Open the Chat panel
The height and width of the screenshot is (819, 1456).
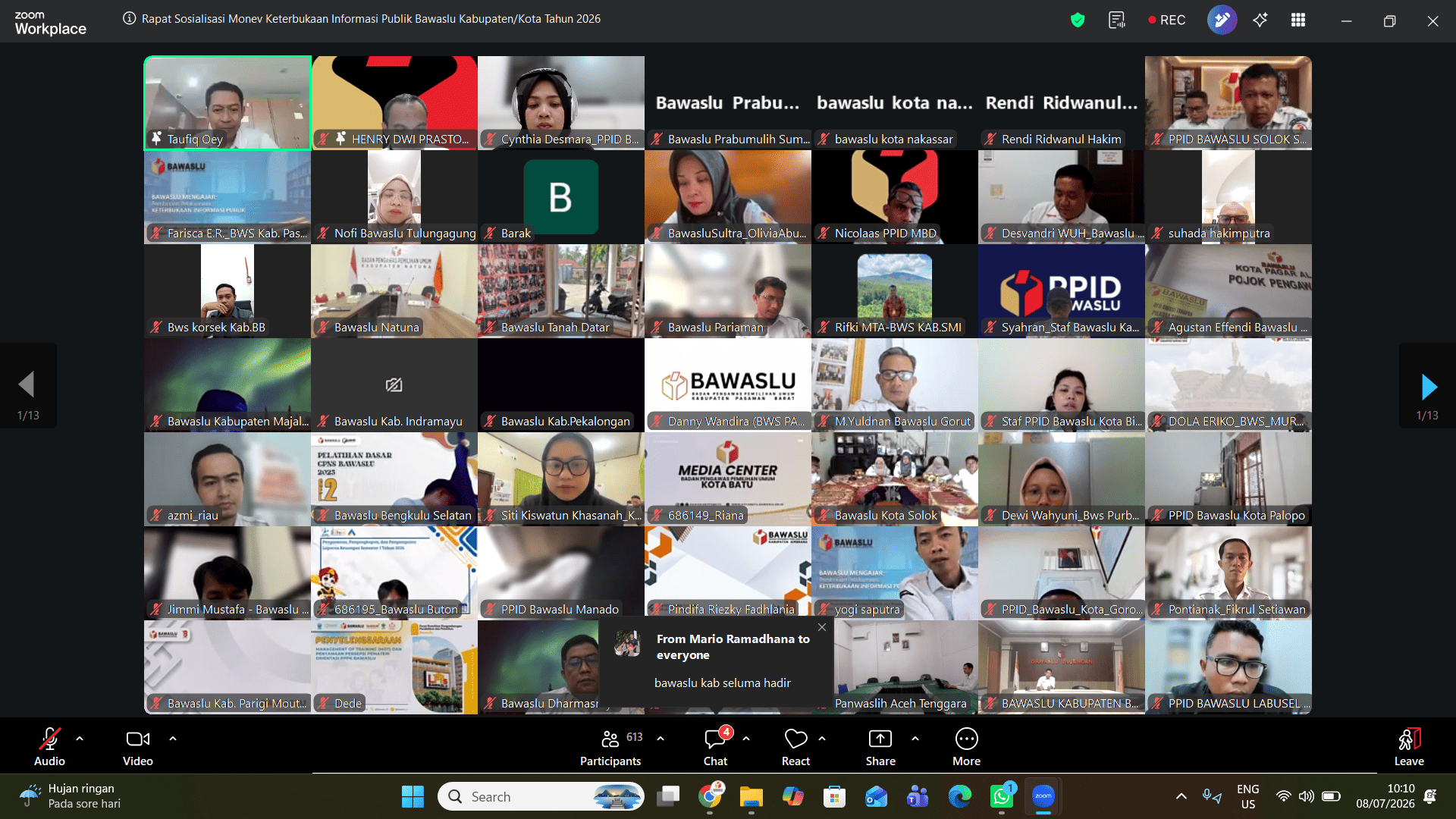715,746
